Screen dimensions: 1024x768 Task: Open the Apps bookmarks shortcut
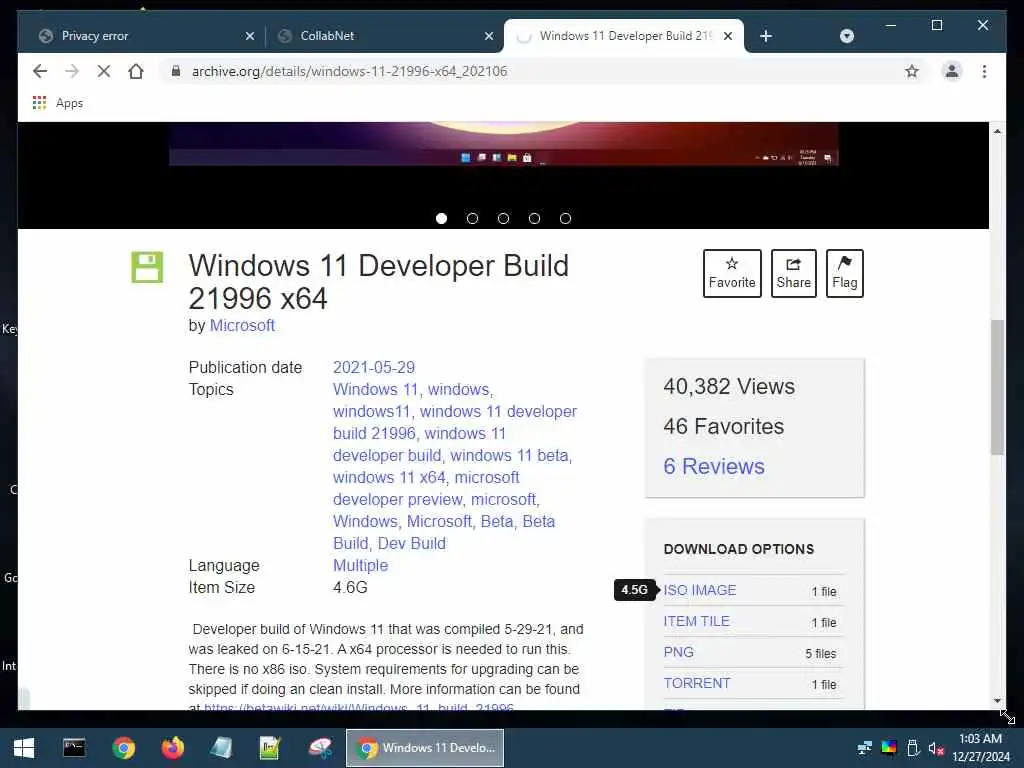57,103
